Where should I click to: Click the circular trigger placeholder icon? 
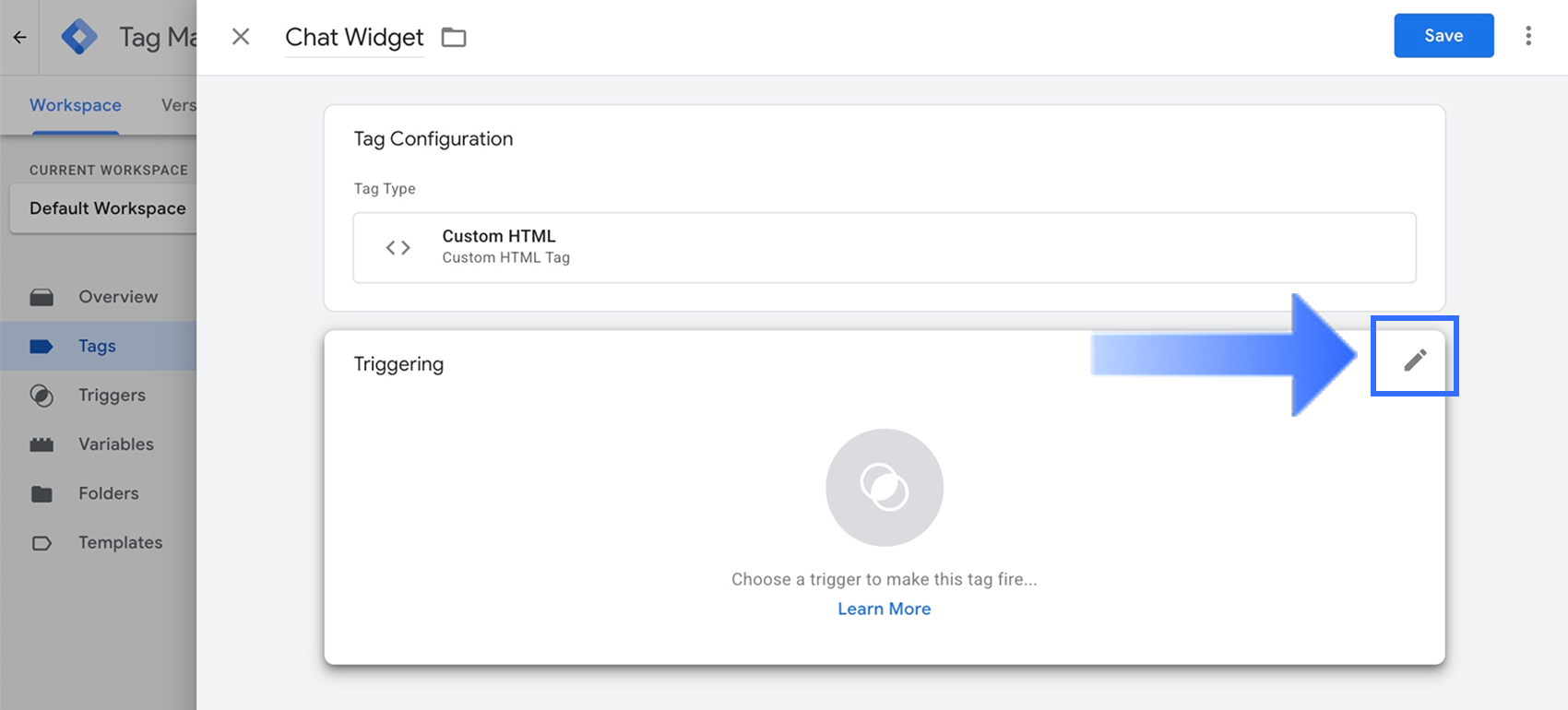click(884, 487)
